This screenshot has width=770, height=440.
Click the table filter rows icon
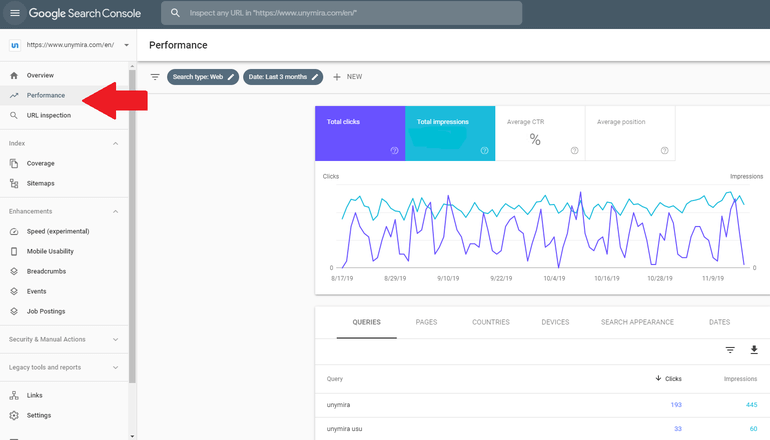730,350
